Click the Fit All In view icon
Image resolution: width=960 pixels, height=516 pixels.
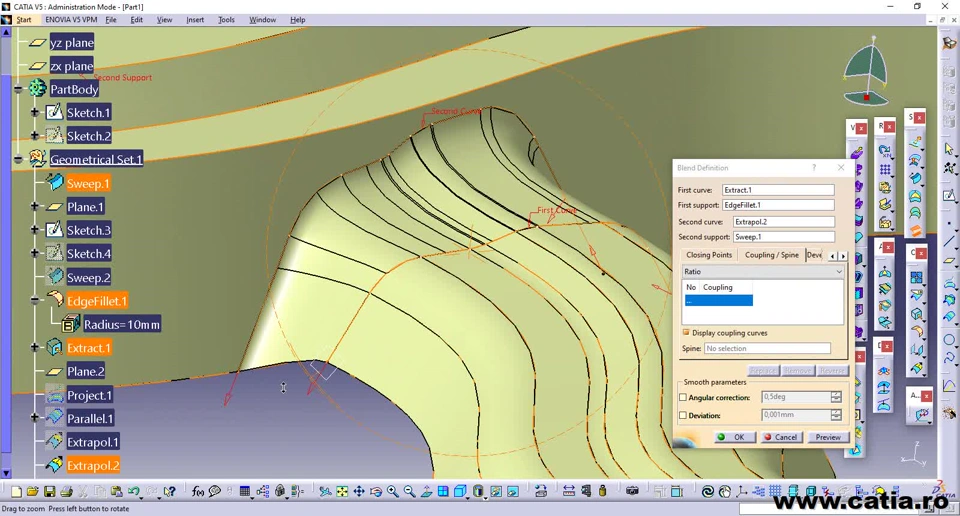342,491
